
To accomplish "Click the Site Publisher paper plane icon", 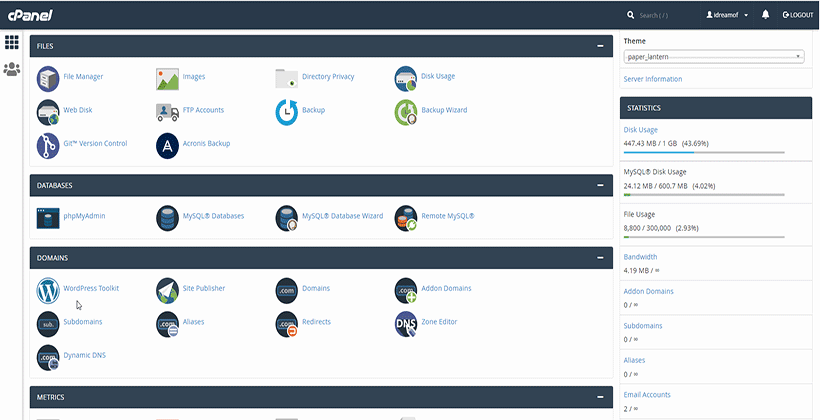I will (x=167, y=291).
